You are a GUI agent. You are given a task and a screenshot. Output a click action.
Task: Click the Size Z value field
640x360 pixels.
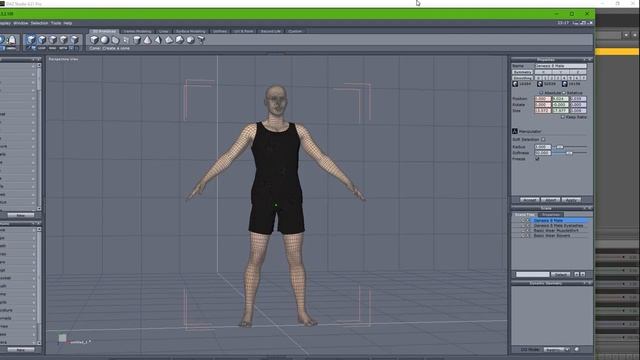pos(578,111)
